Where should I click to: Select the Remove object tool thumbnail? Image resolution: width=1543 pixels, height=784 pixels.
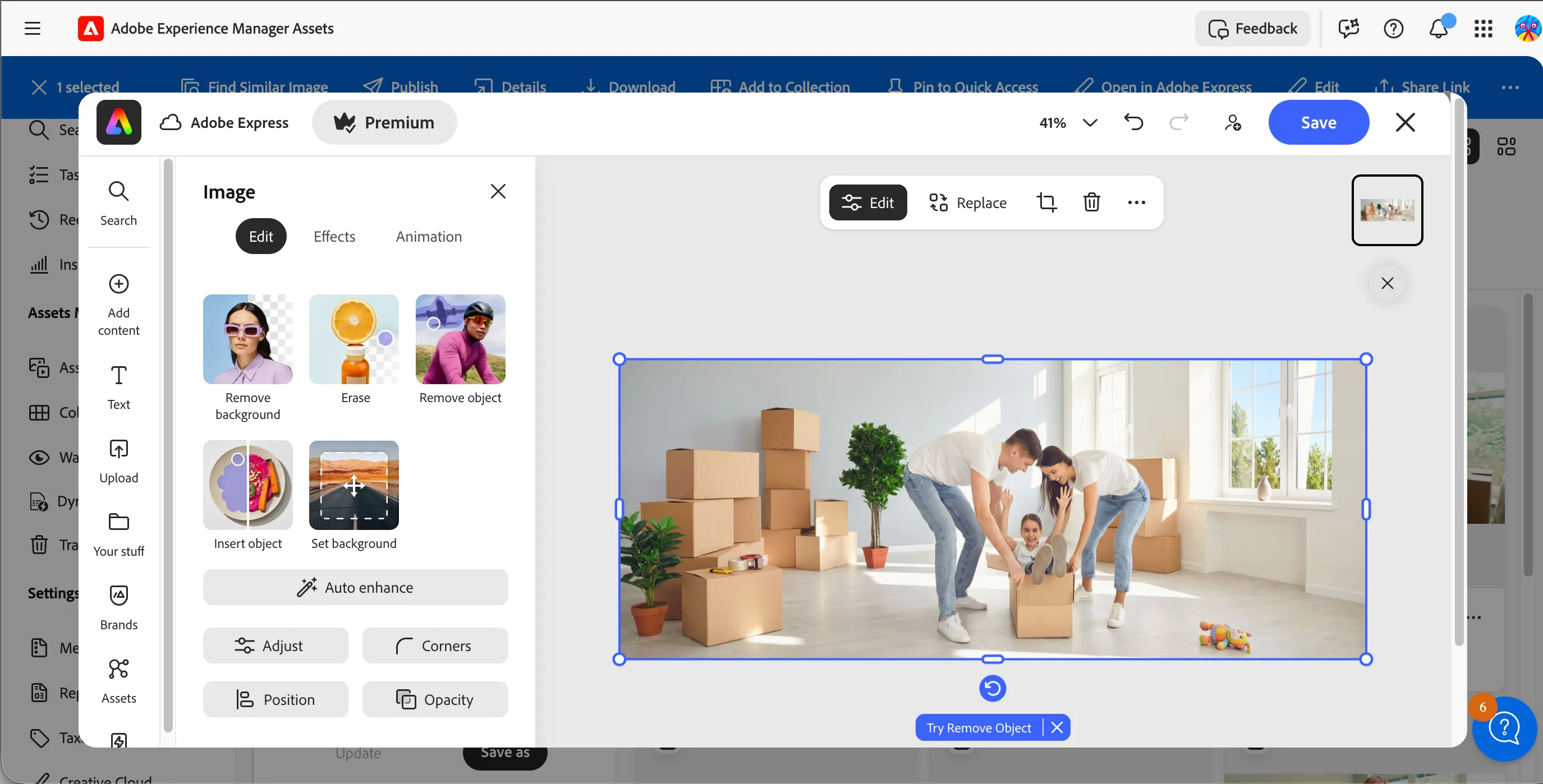460,339
